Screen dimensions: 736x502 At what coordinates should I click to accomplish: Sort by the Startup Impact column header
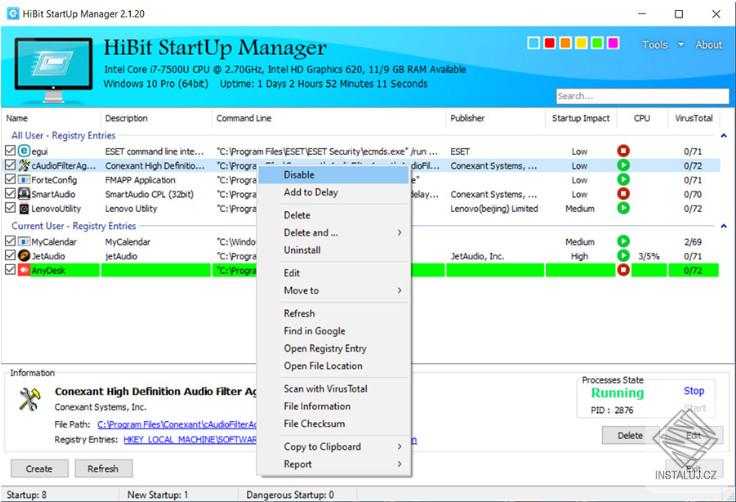[581, 118]
